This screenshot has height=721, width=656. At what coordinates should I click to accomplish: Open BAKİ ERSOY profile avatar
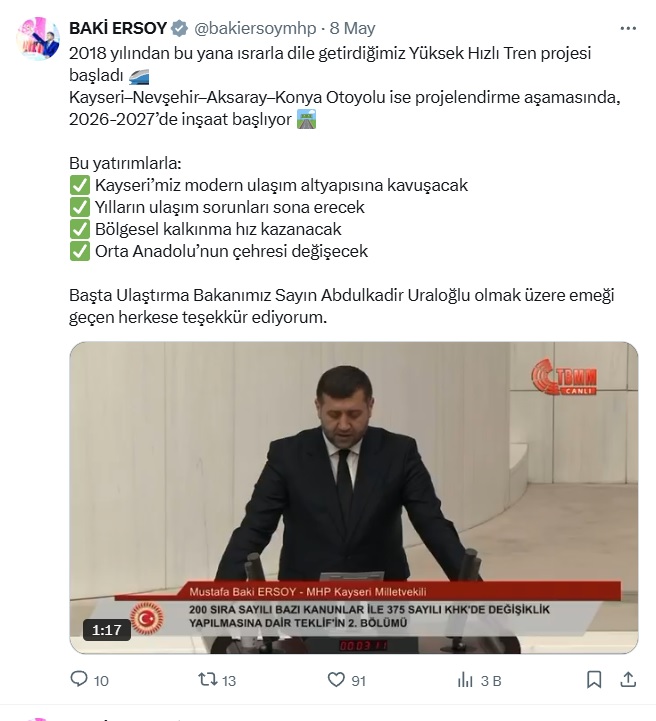(38, 39)
